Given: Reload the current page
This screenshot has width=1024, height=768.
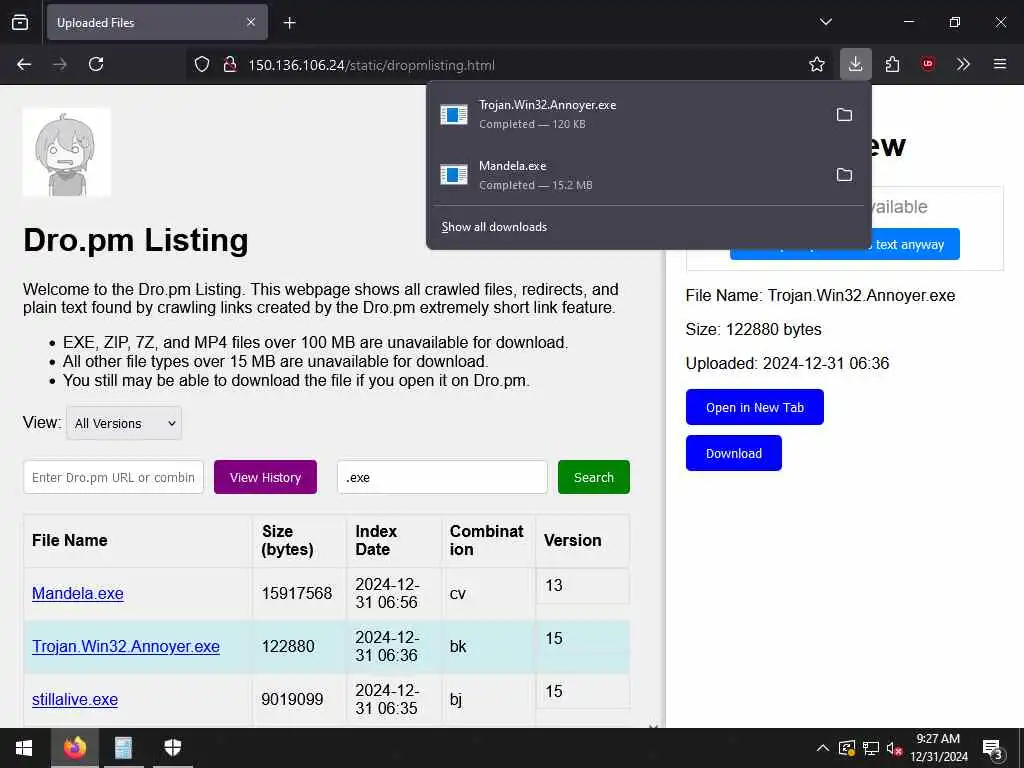Looking at the screenshot, I should click(x=96, y=64).
